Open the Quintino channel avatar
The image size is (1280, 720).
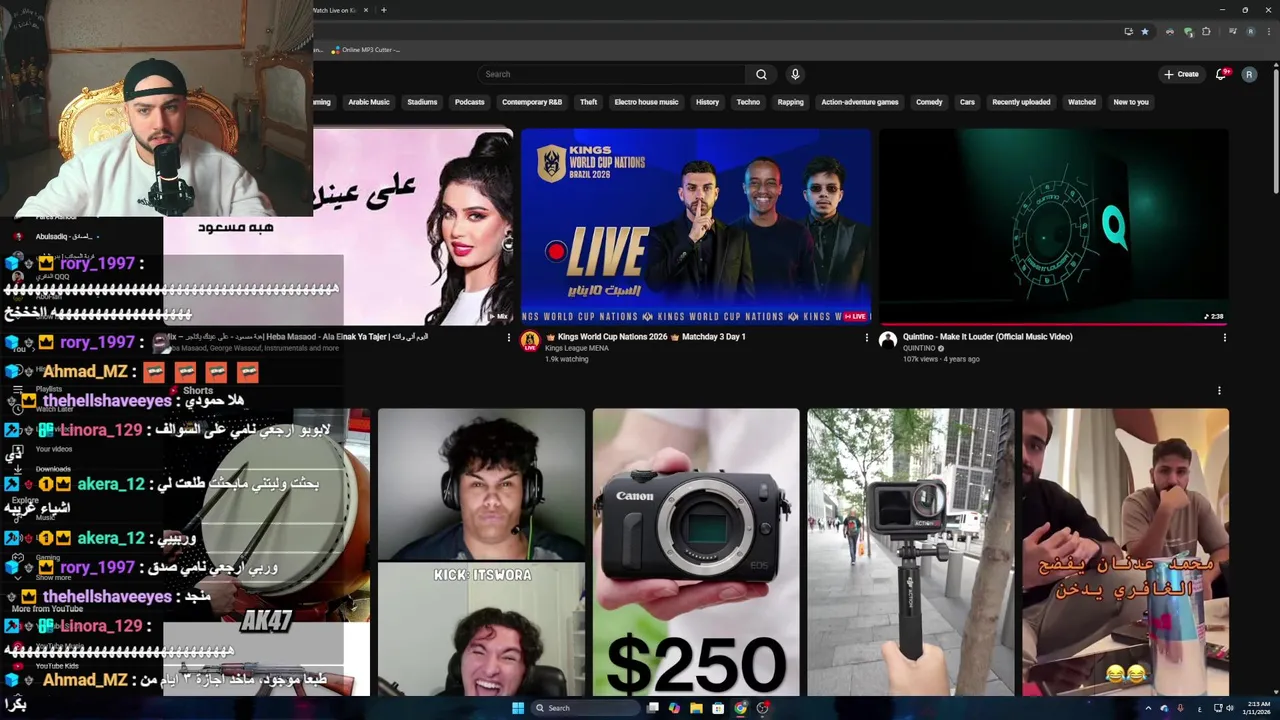887,341
